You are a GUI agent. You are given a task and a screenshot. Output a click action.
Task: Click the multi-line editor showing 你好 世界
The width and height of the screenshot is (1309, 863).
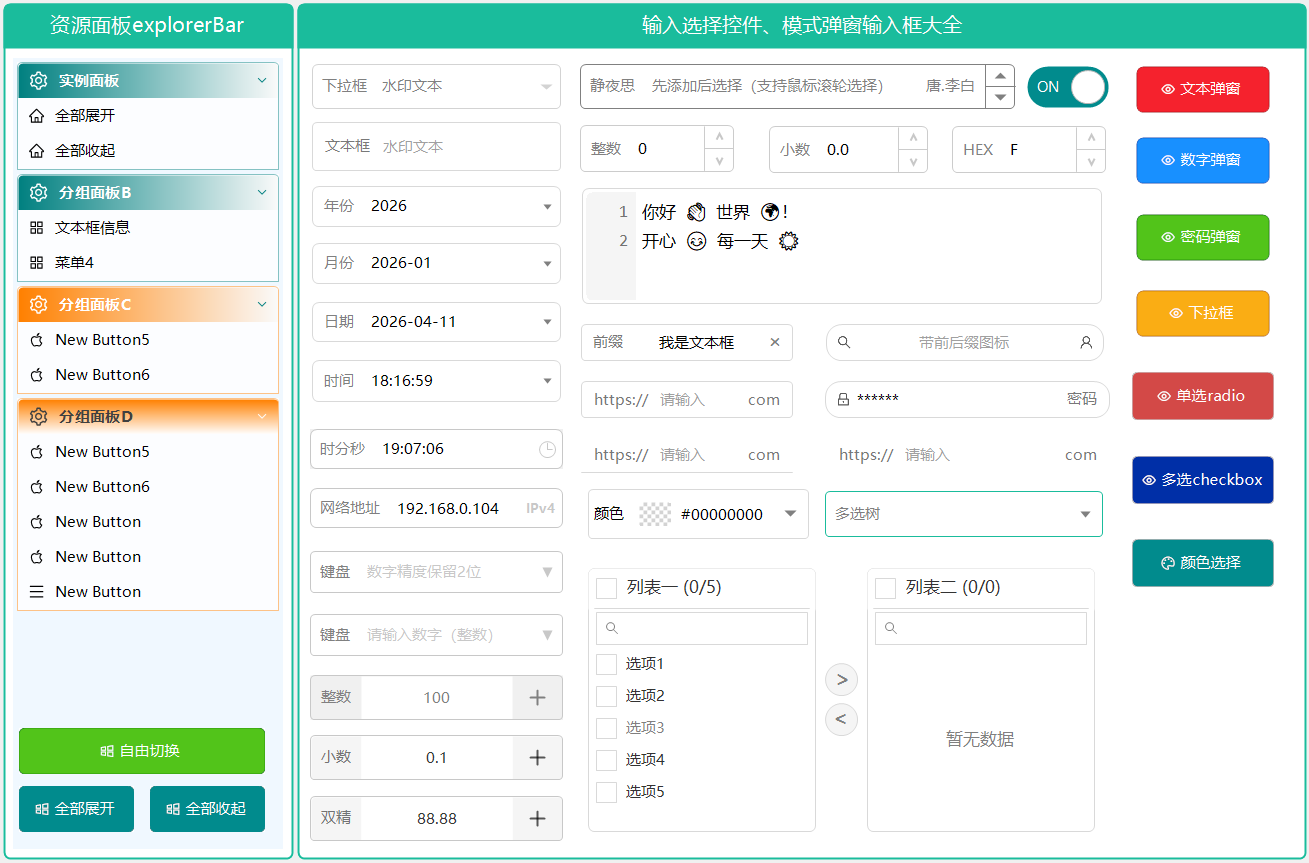coord(842,246)
